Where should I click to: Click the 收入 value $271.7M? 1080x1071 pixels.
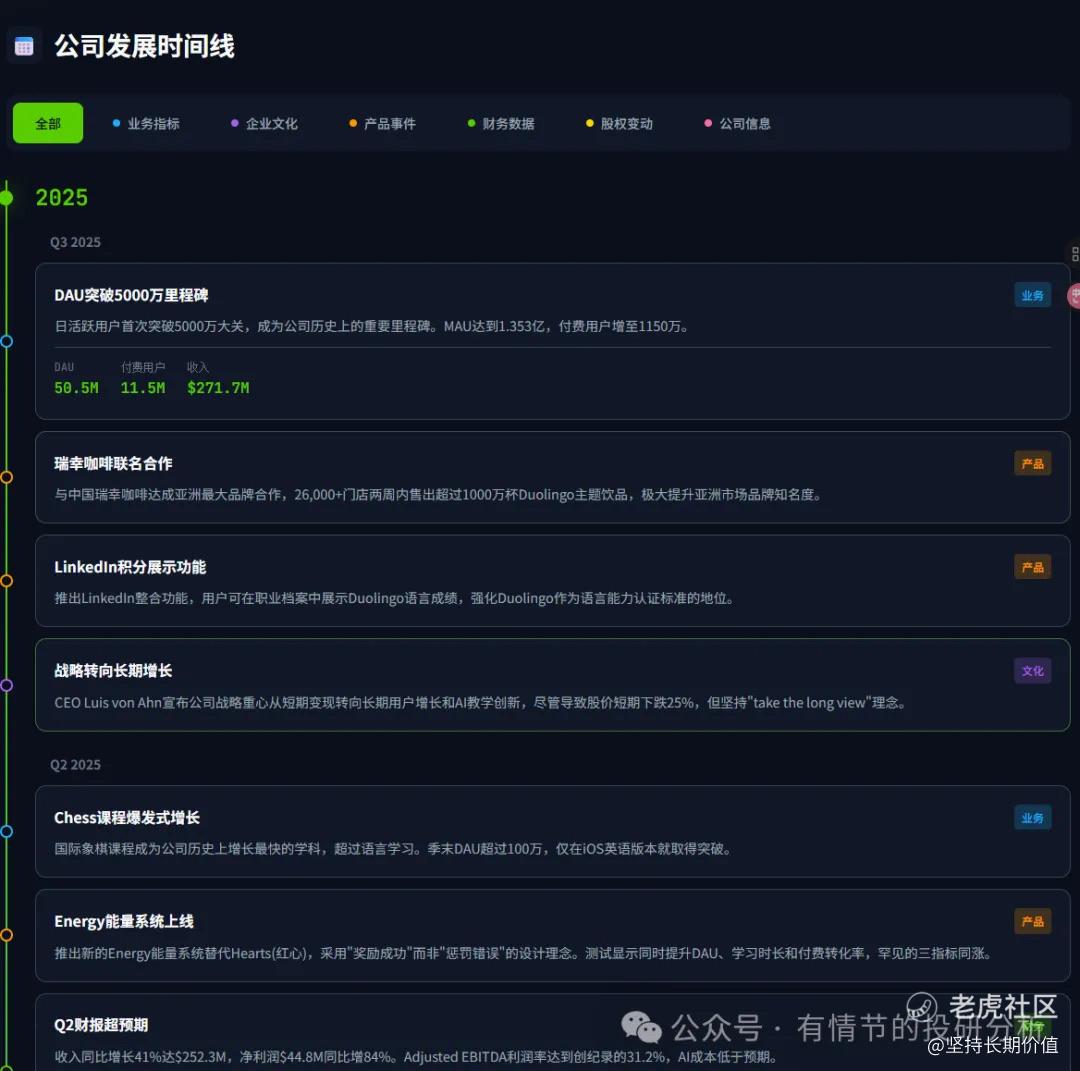(x=218, y=388)
